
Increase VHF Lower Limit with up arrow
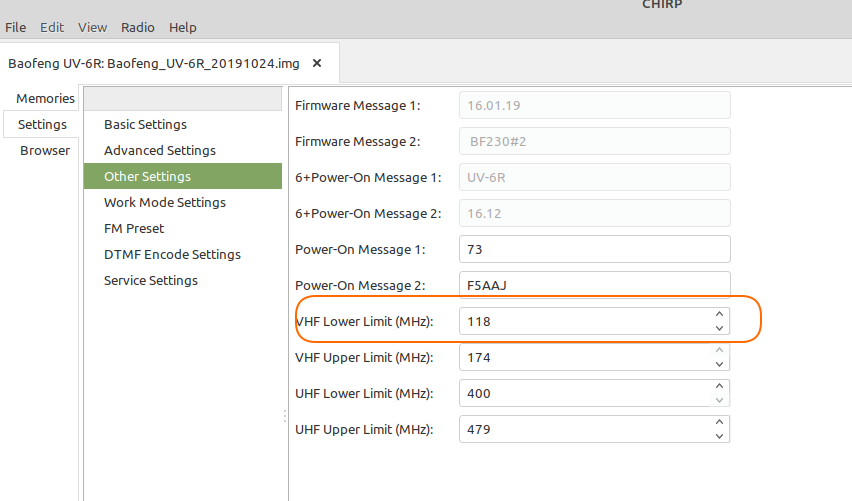[x=719, y=314]
